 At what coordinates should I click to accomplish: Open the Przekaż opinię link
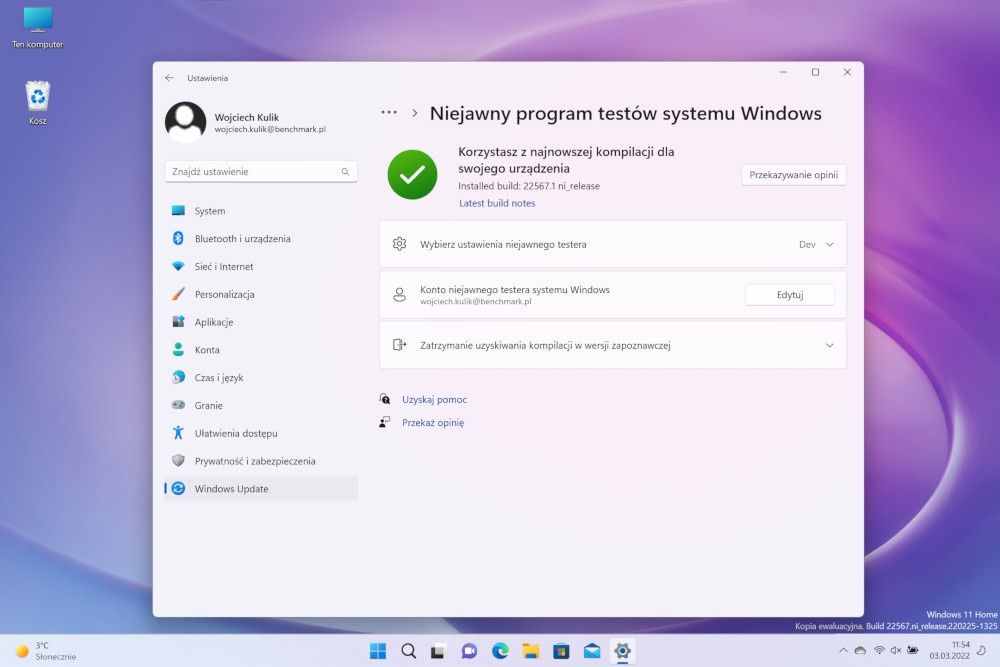coord(433,423)
